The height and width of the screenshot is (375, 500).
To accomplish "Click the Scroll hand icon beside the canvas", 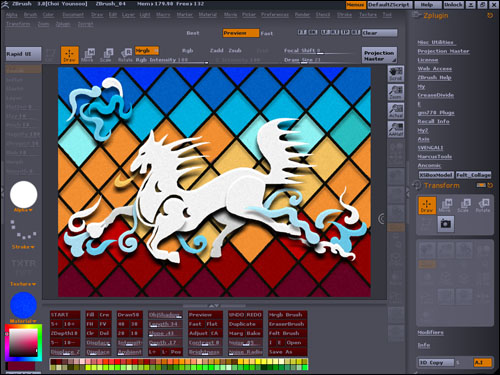I will (x=396, y=73).
